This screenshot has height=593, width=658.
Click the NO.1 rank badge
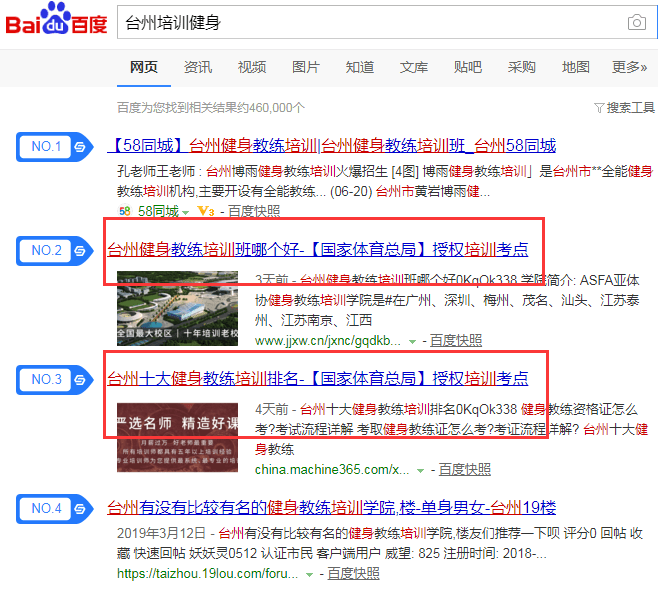click(54, 146)
